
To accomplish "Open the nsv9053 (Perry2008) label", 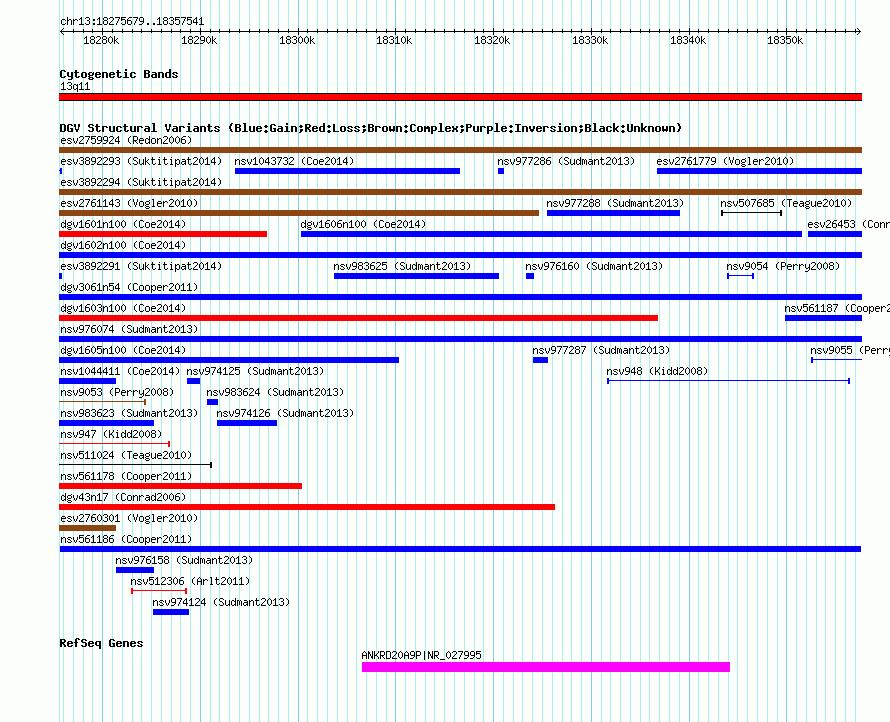I will [117, 392].
